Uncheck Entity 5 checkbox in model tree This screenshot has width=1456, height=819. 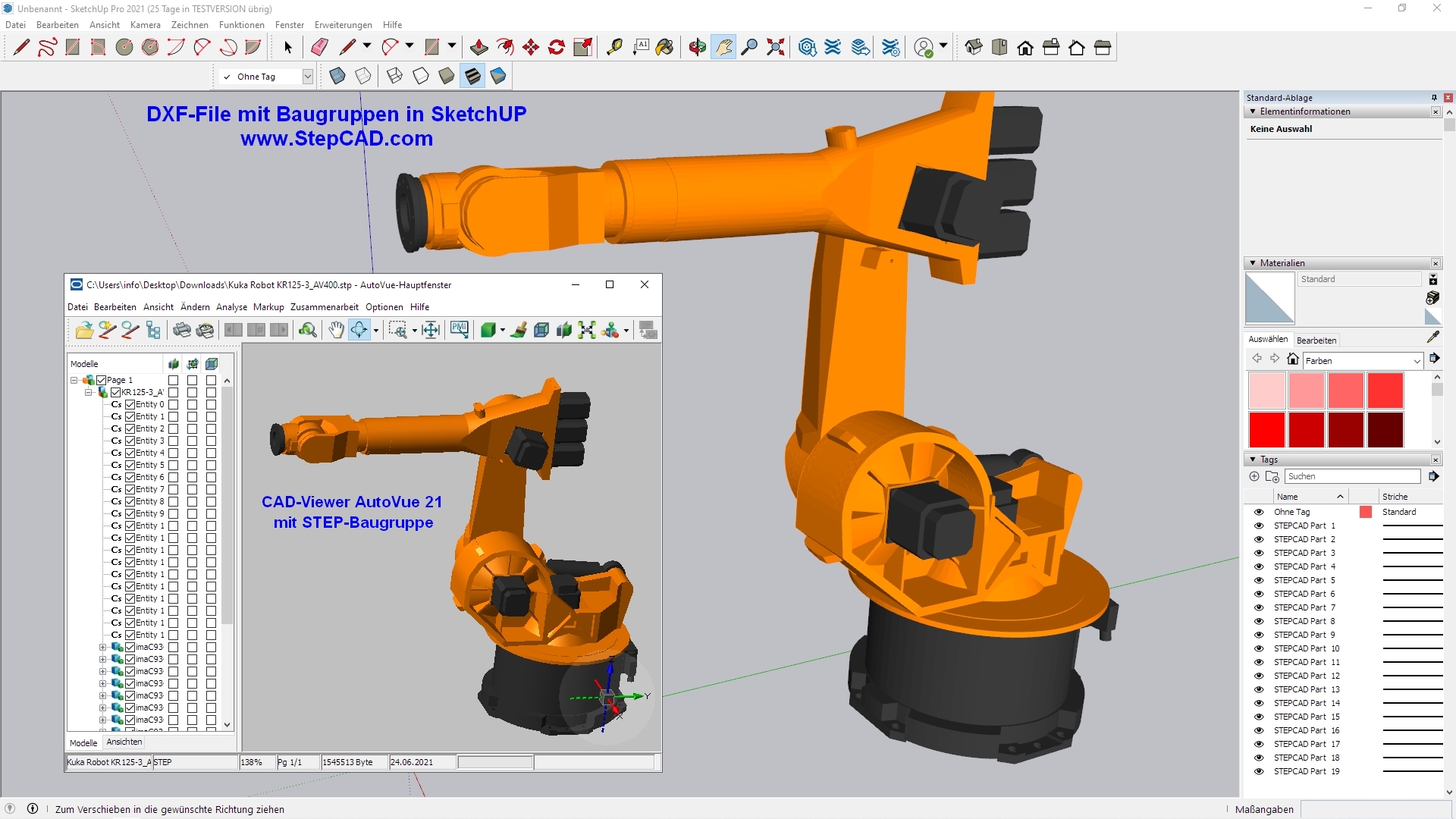(x=130, y=465)
